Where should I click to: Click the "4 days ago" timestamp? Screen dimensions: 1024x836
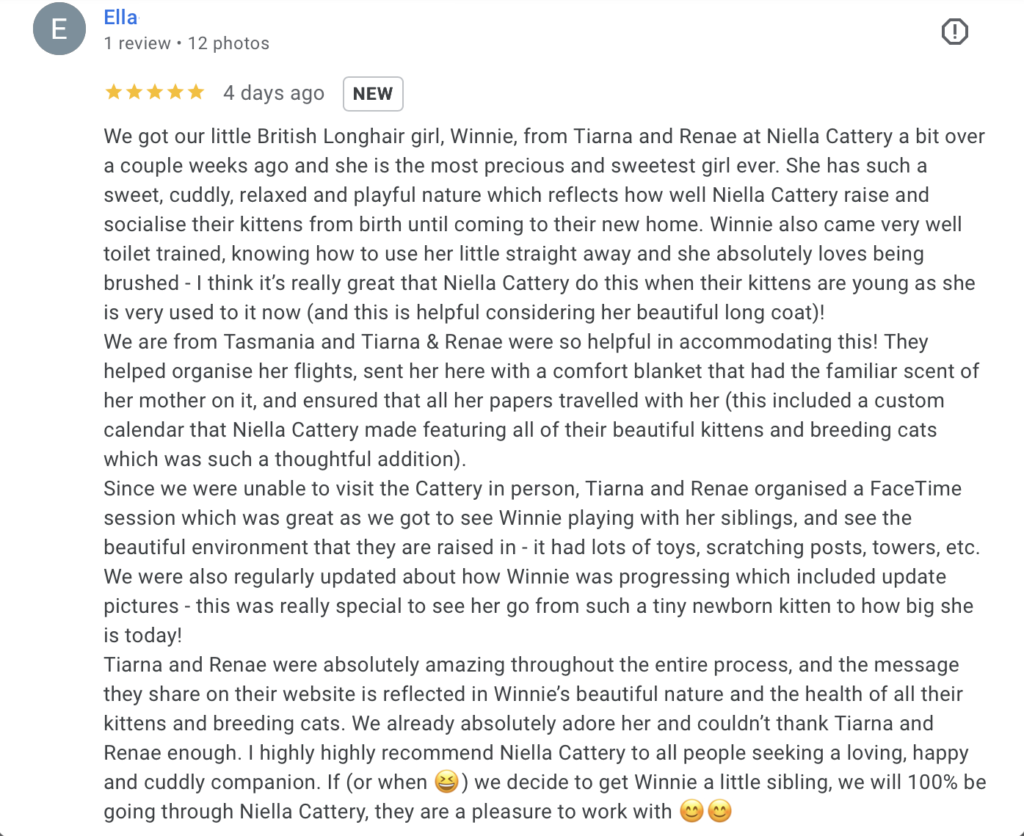coord(273,93)
